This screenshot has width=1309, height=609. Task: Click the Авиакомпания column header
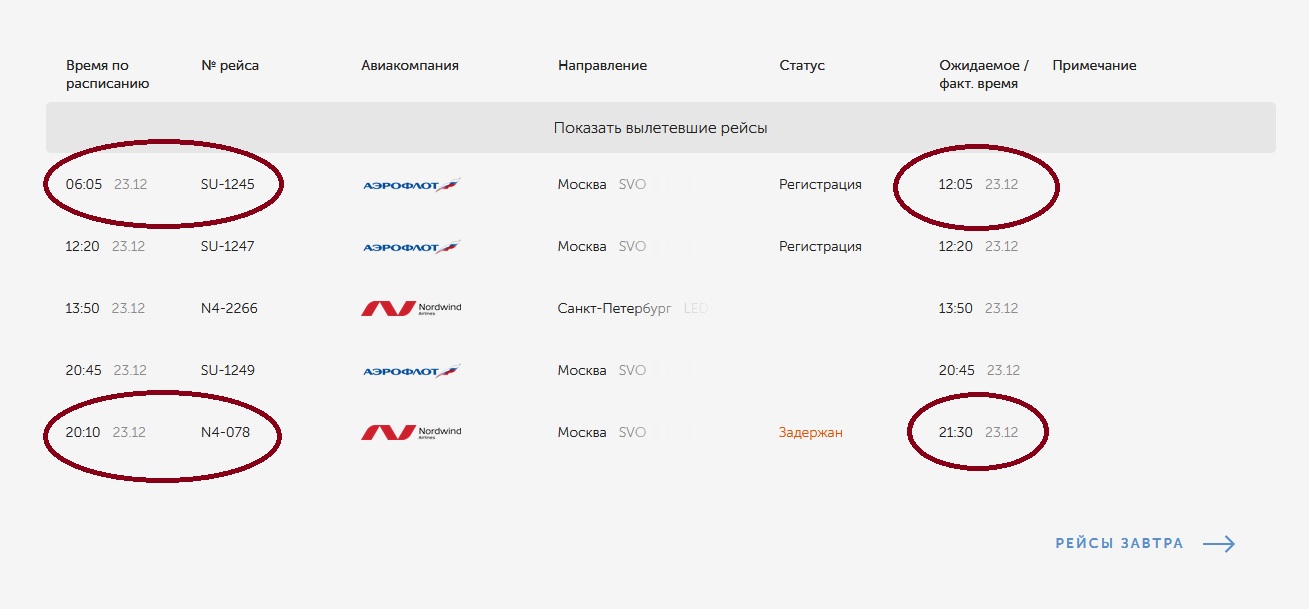pyautogui.click(x=410, y=66)
